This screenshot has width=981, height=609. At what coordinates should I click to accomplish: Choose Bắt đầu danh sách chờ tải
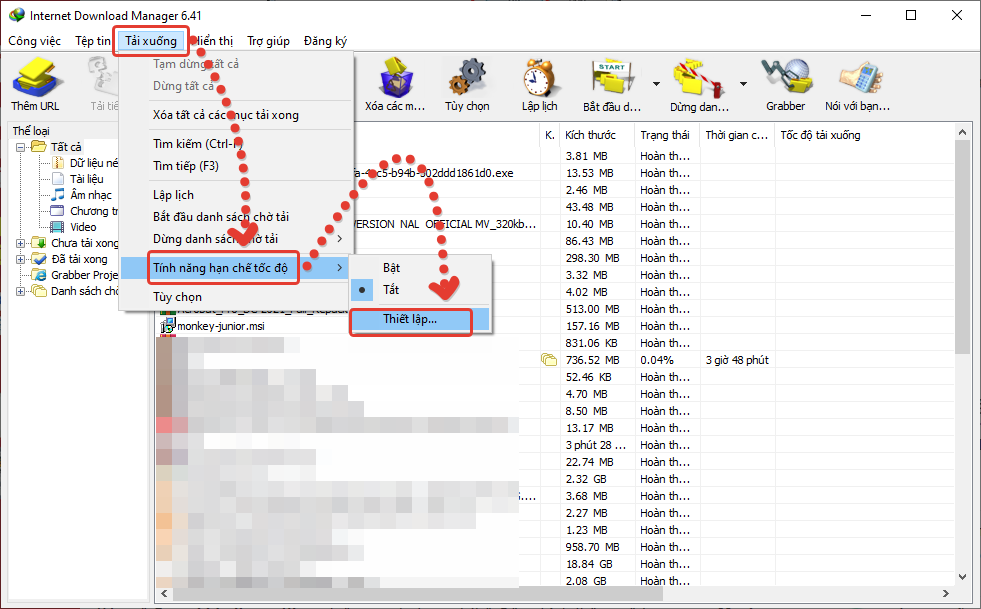pyautogui.click(x=235, y=217)
